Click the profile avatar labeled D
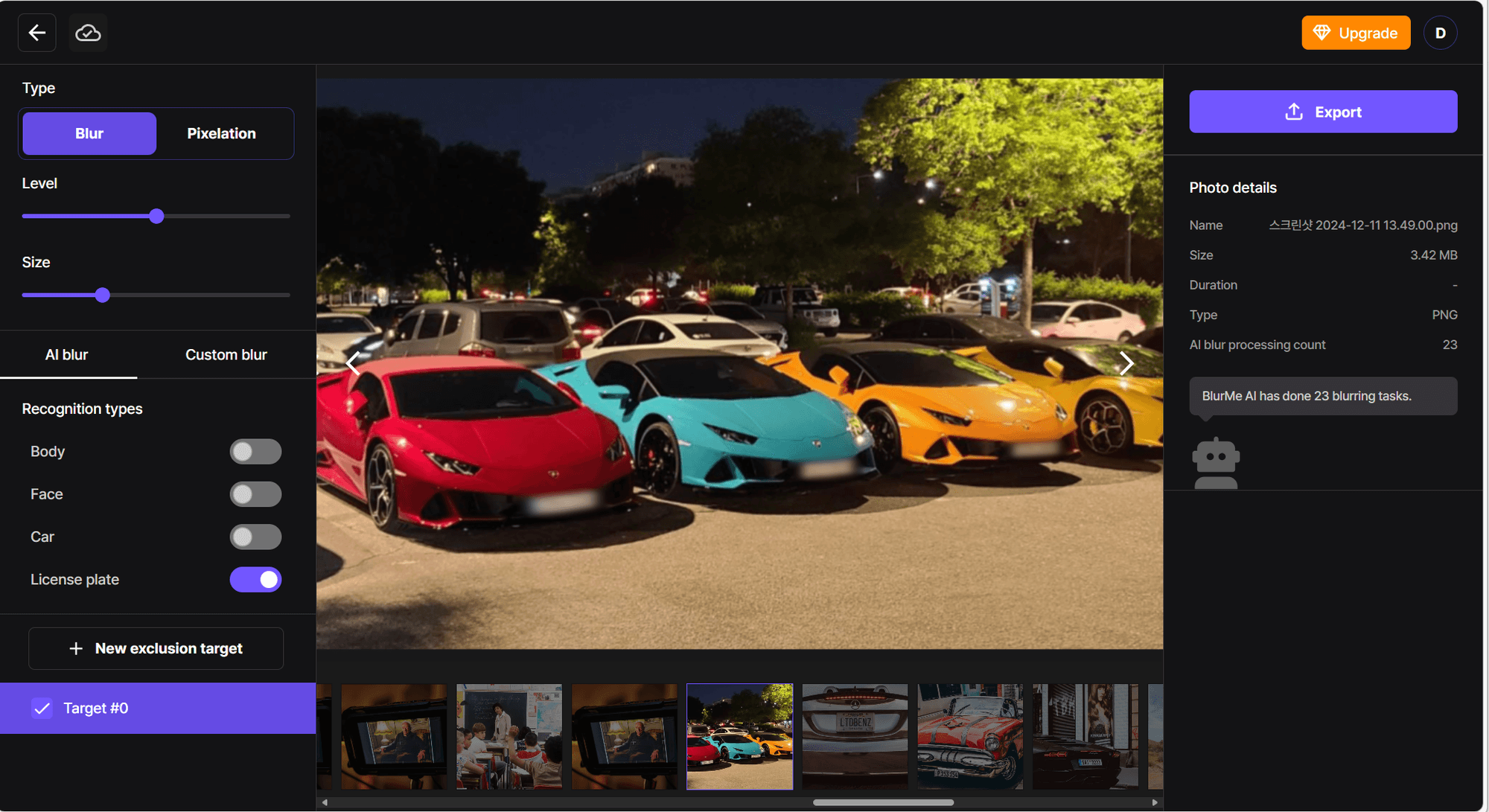The image size is (1489, 812). click(x=1441, y=32)
